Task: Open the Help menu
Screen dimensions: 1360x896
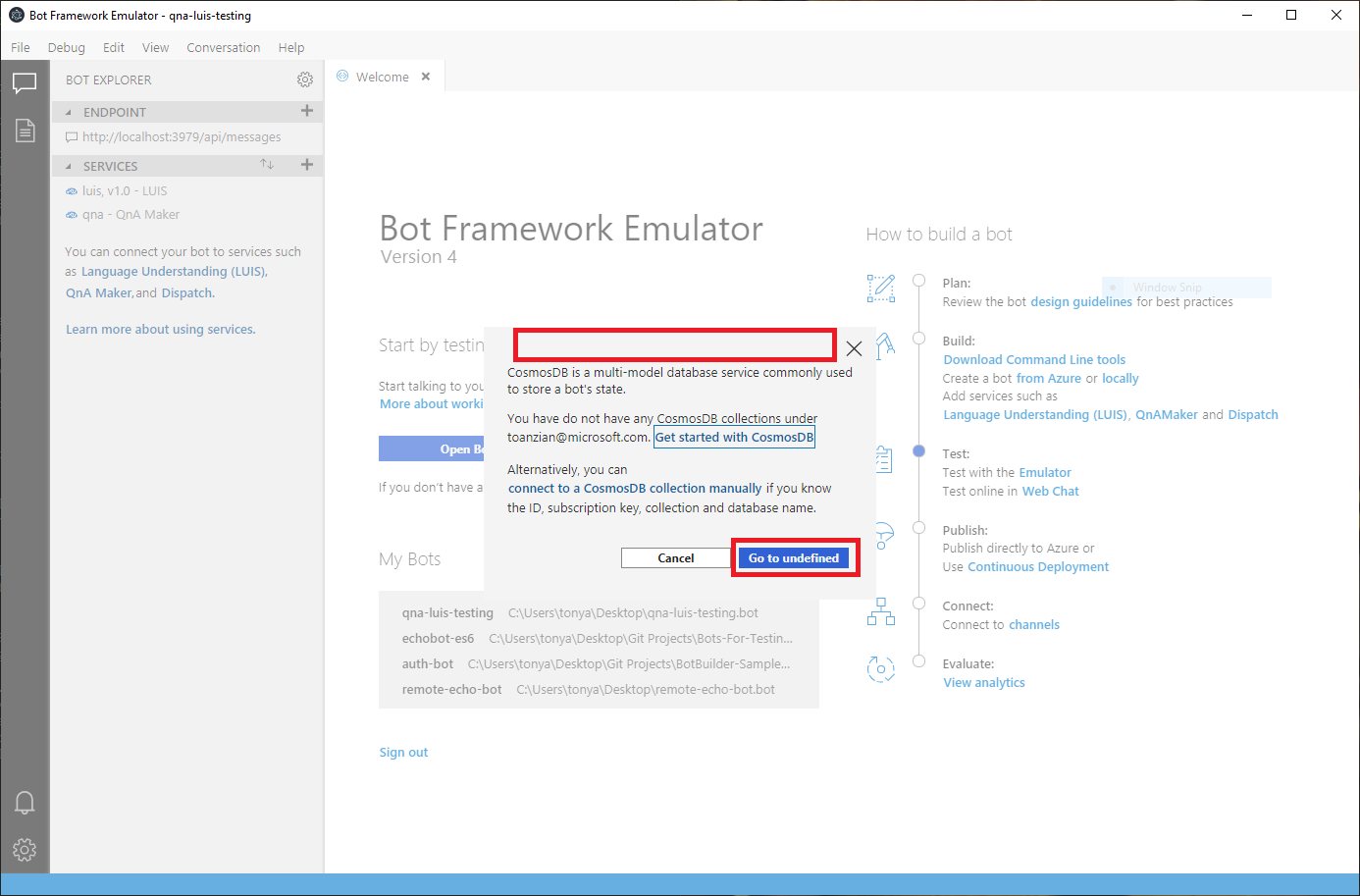Action: 291,47
